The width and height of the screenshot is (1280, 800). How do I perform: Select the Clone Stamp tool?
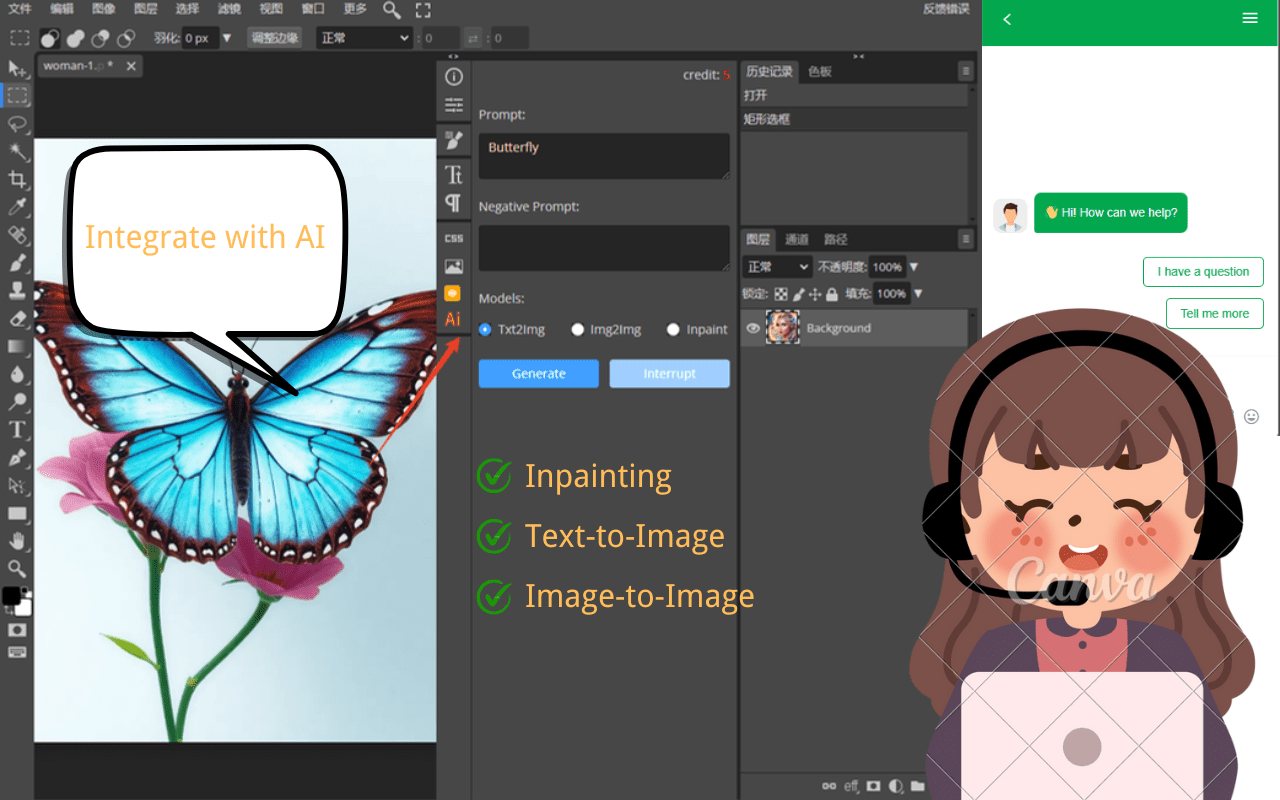click(17, 291)
